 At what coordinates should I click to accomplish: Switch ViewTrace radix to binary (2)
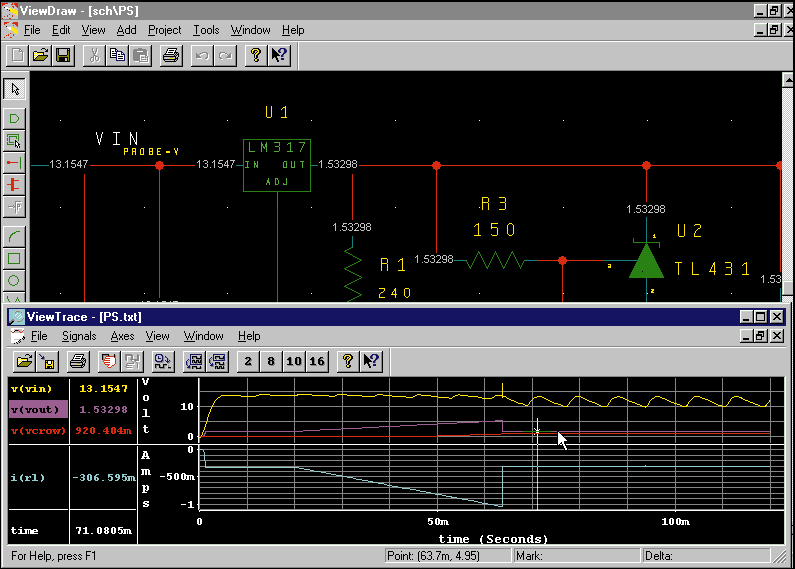point(247,361)
